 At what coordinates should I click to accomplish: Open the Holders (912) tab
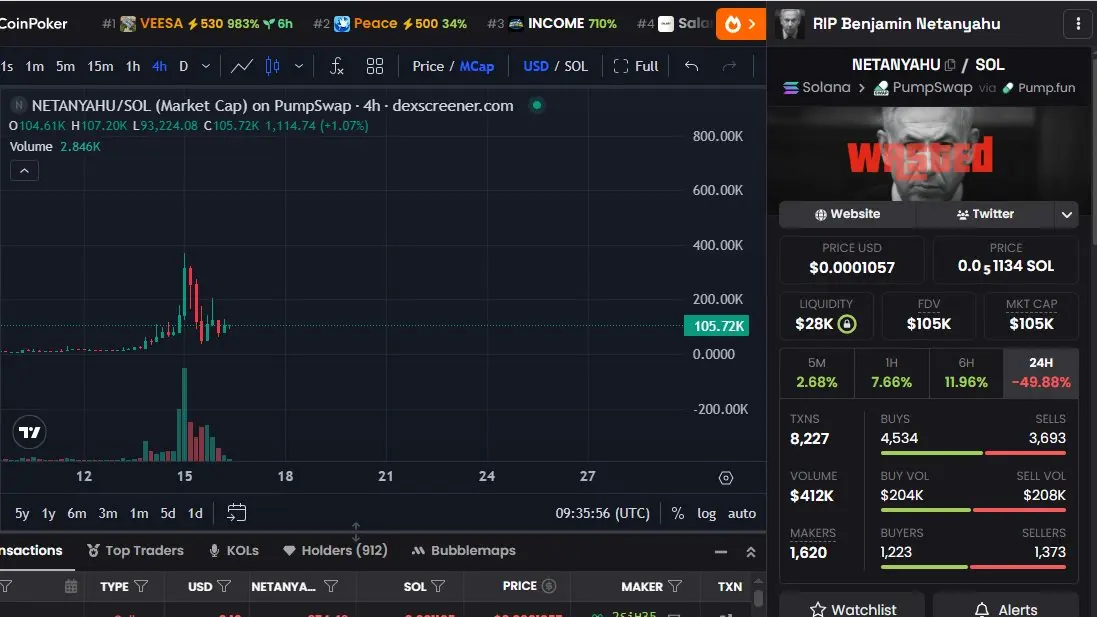click(x=335, y=551)
